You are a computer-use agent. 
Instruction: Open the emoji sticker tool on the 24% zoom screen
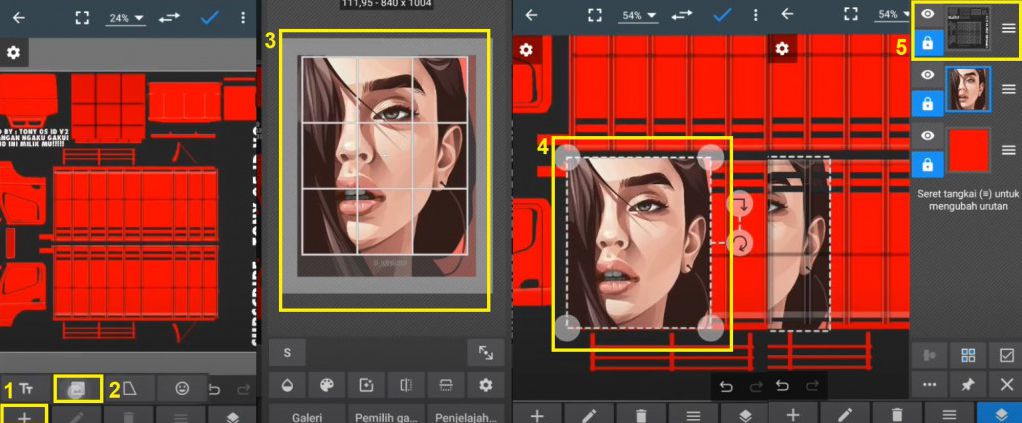(182, 388)
